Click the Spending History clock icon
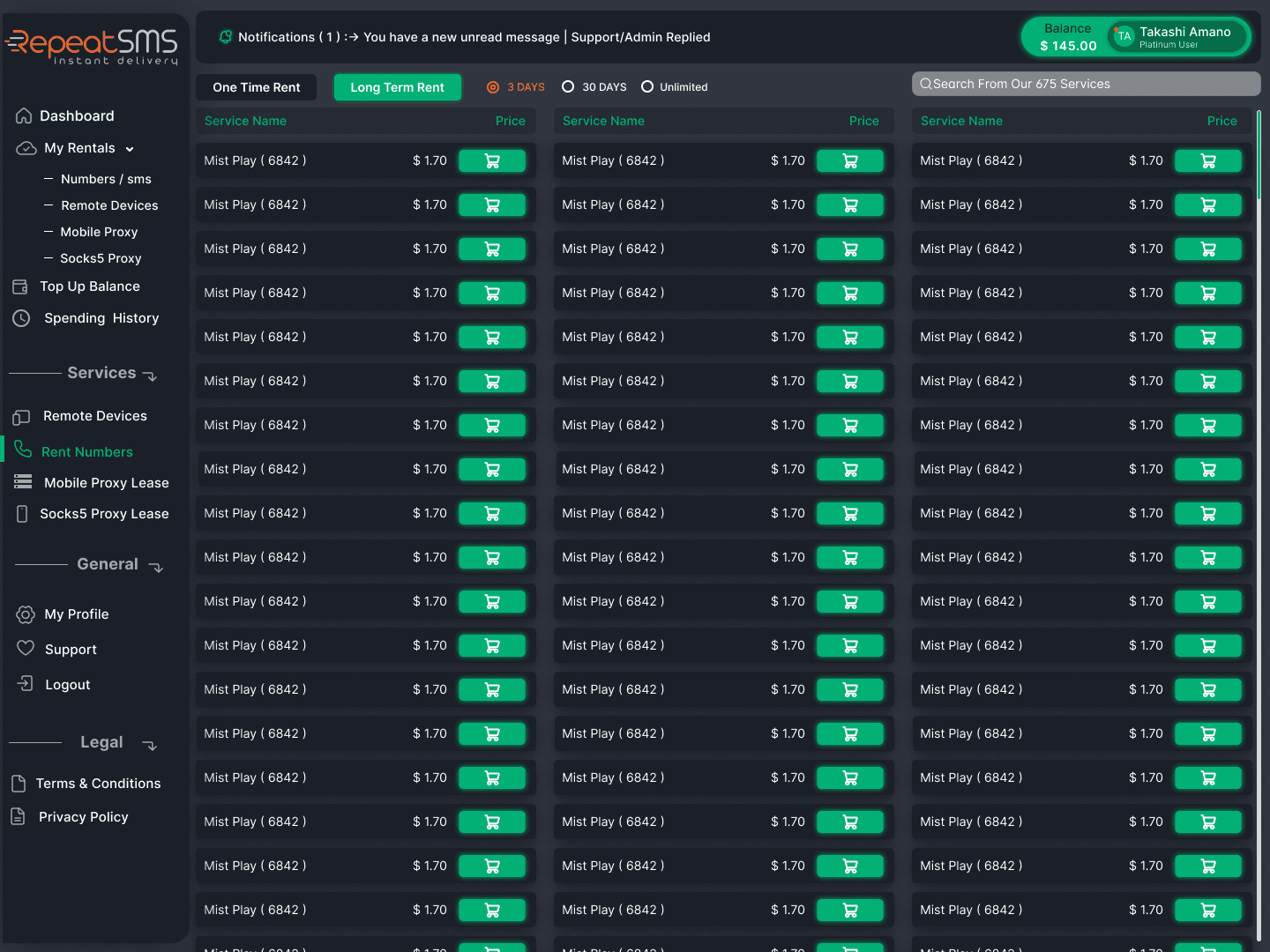This screenshot has height=952, width=1270. 21,317
